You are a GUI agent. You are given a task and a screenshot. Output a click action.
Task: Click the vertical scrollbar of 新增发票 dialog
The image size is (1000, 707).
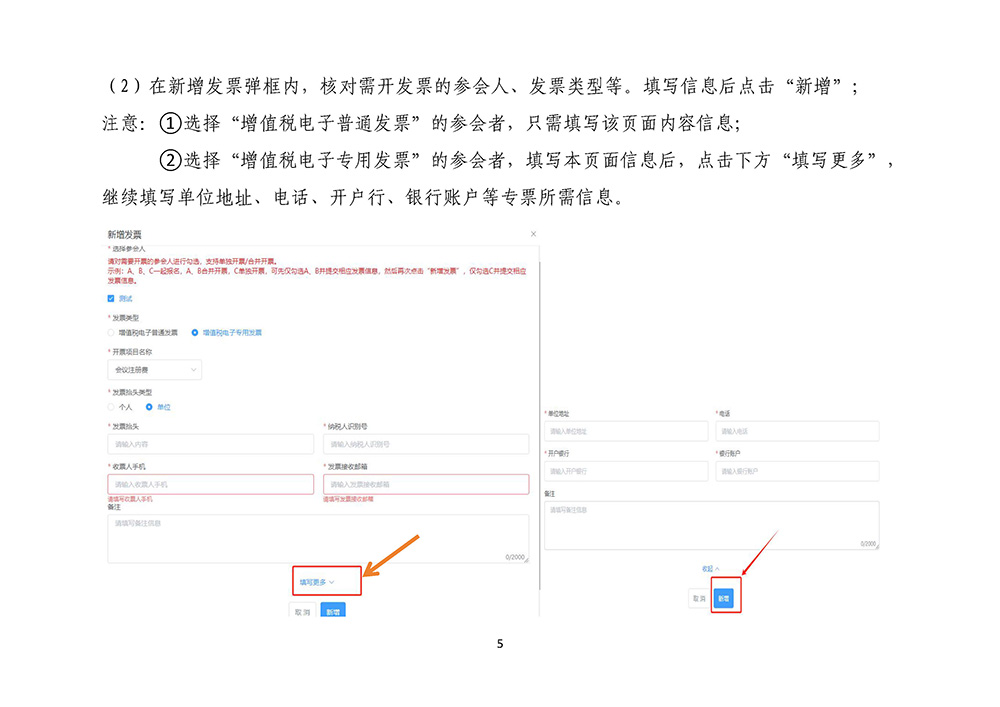point(540,425)
